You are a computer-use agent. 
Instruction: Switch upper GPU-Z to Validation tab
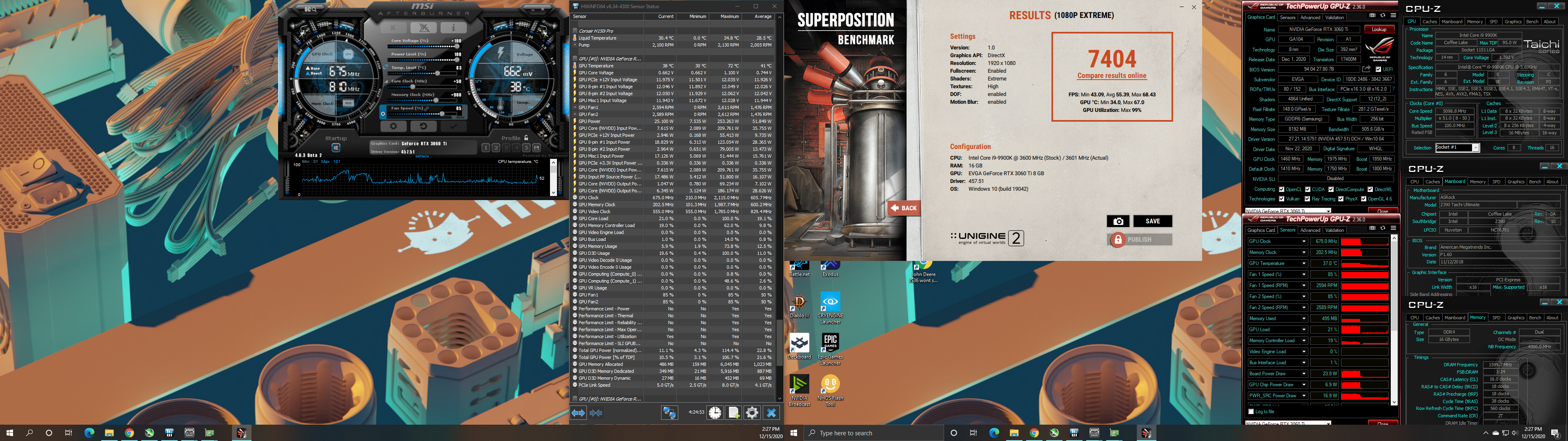pyautogui.click(x=1335, y=18)
